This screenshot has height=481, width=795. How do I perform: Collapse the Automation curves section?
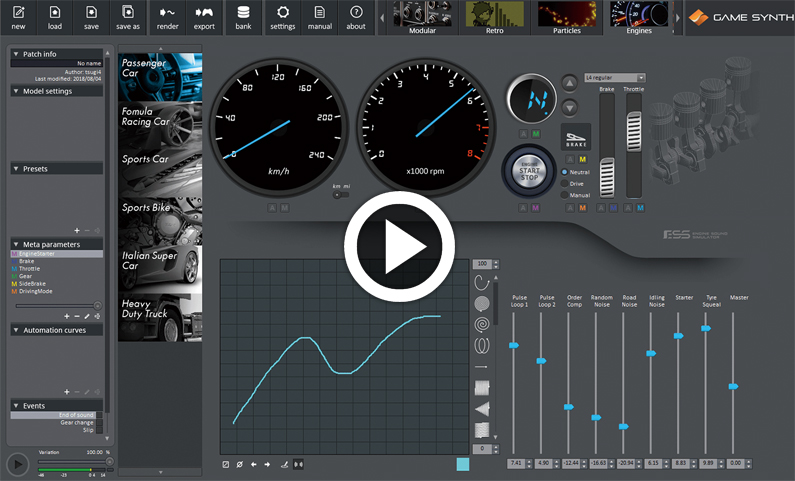click(x=16, y=330)
